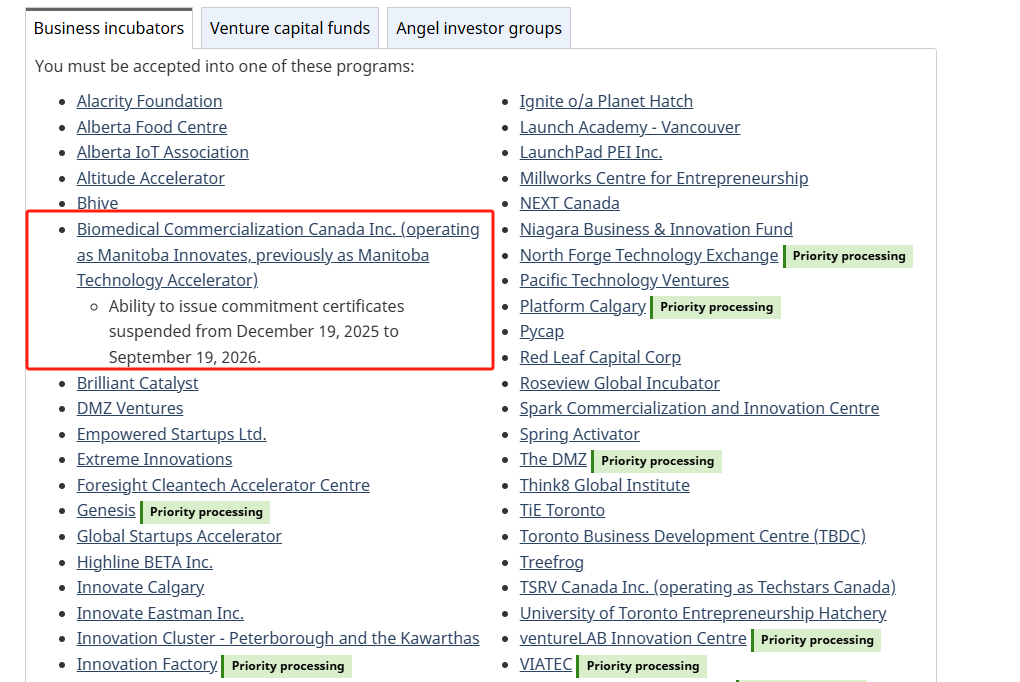Open Biomedical Commercialization Canada Inc. link

[278, 229]
